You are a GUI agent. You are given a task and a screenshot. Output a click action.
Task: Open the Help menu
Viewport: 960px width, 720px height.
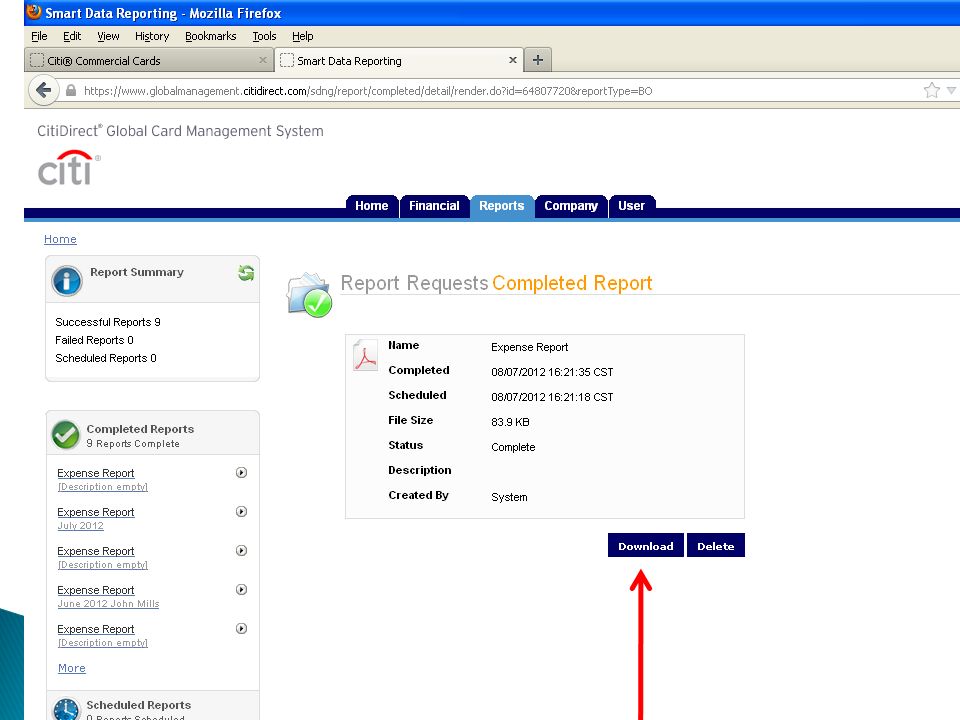[302, 36]
